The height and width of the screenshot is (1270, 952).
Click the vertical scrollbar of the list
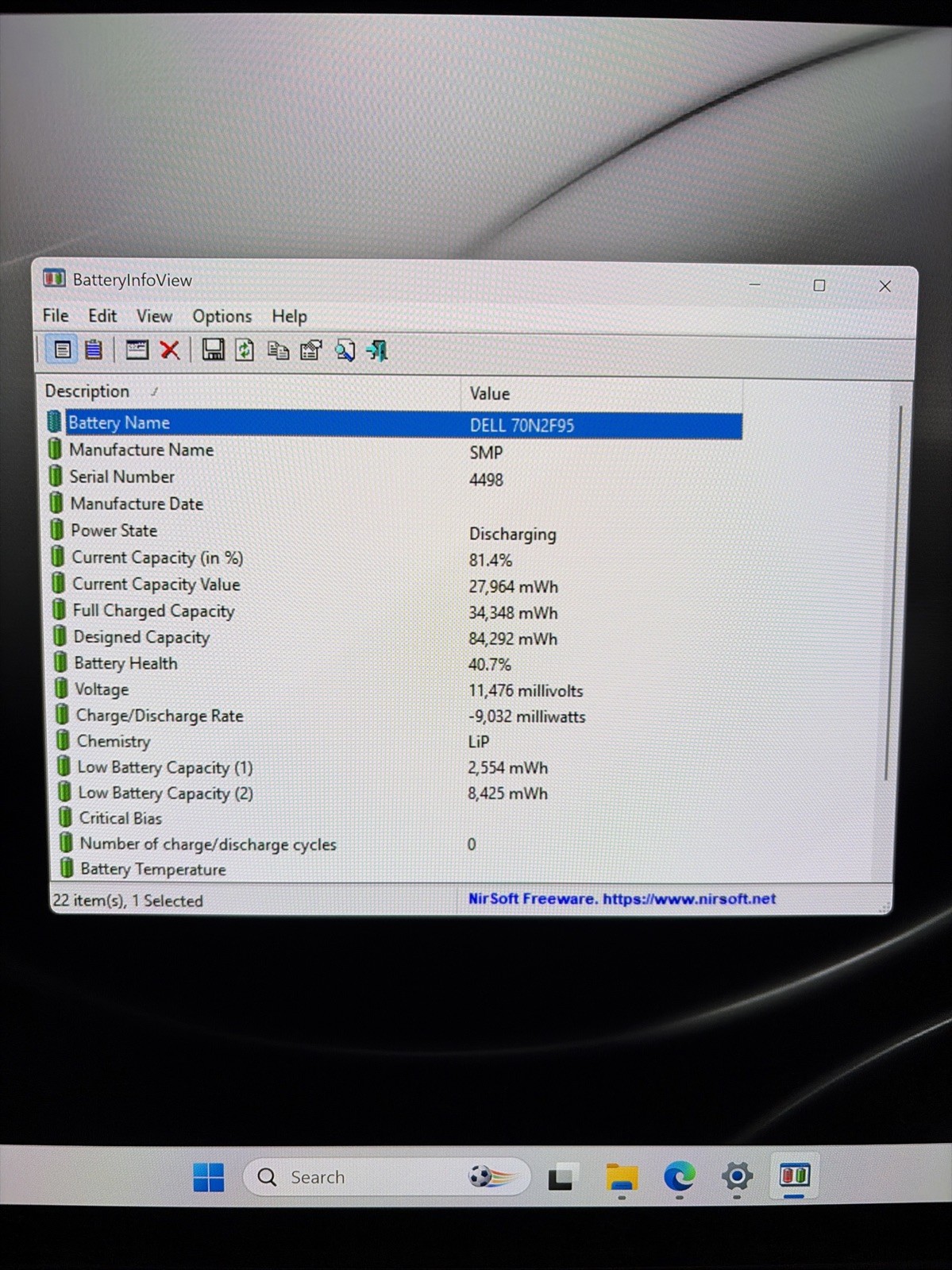click(893, 592)
